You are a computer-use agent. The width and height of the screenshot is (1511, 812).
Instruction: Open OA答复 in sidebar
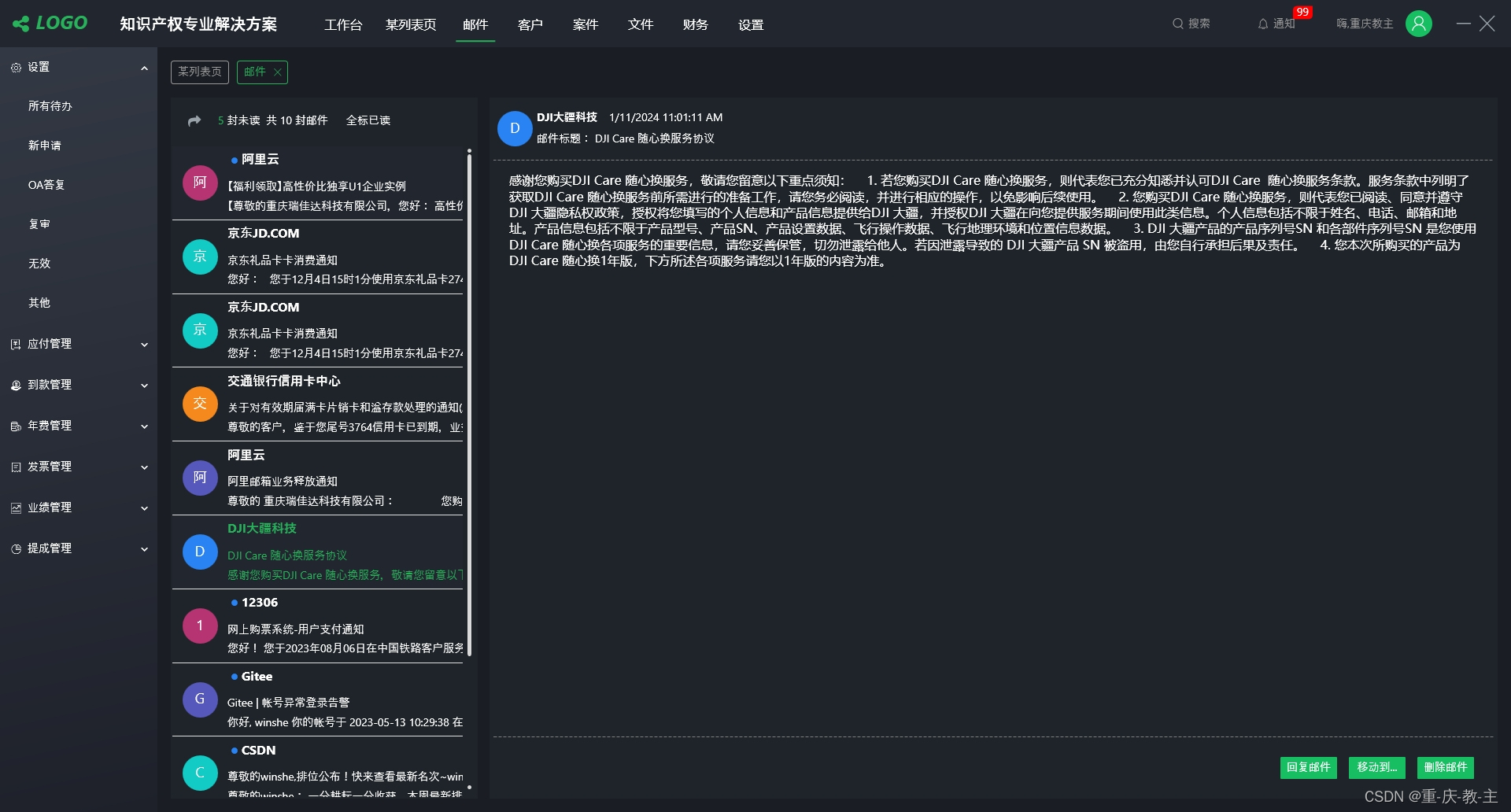coord(46,185)
